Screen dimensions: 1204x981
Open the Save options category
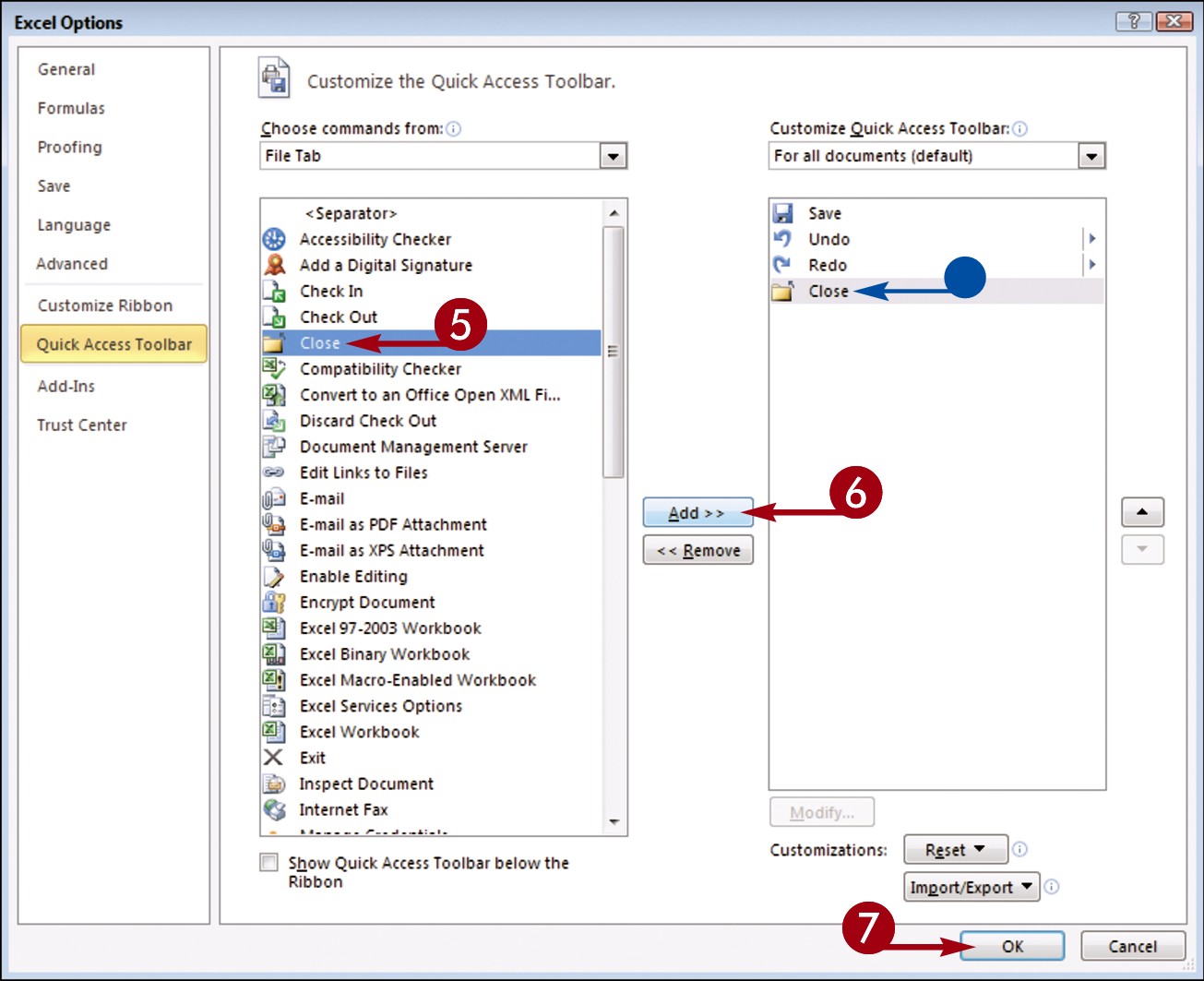(x=54, y=186)
